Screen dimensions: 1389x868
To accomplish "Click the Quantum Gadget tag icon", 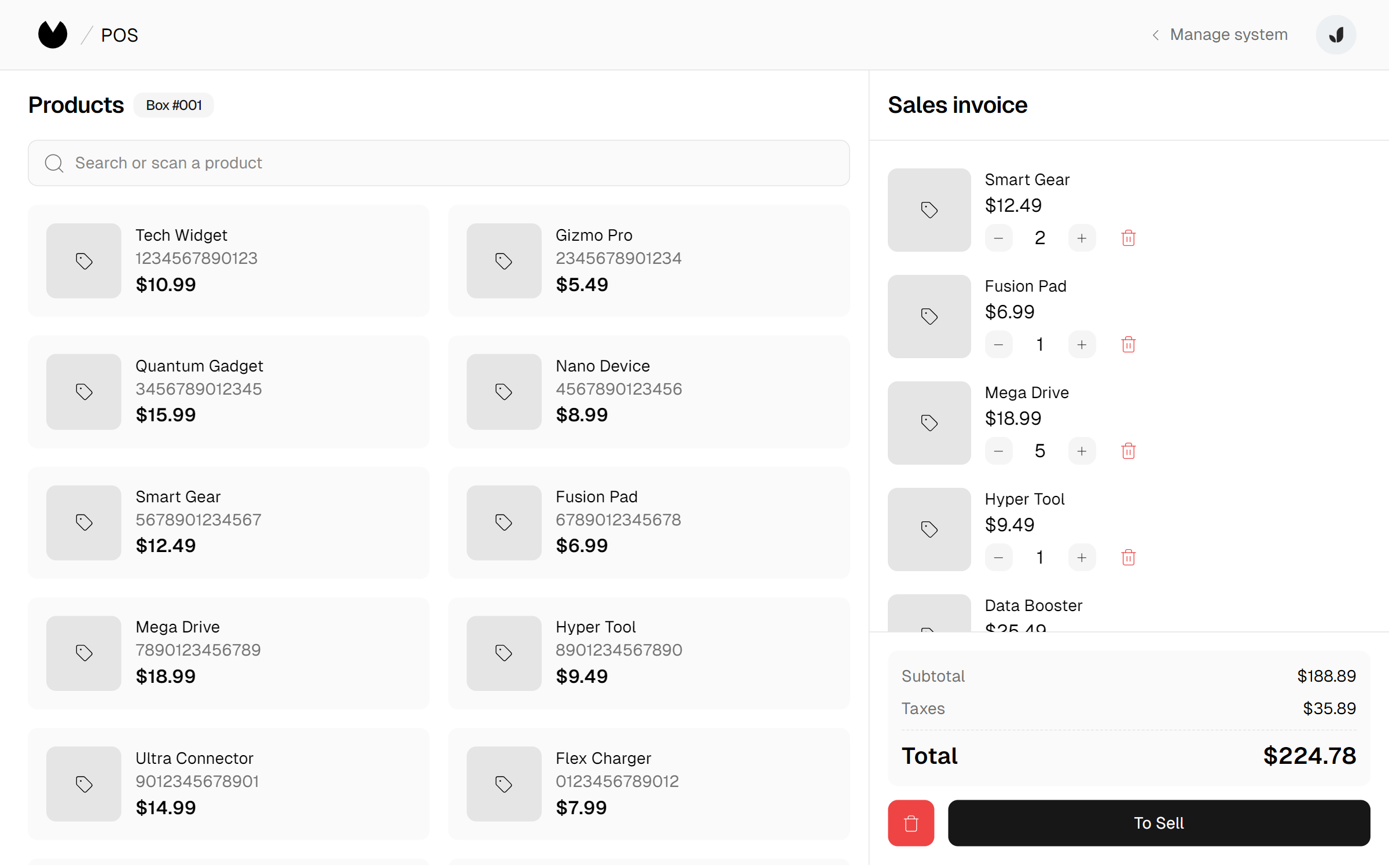I will tap(84, 392).
